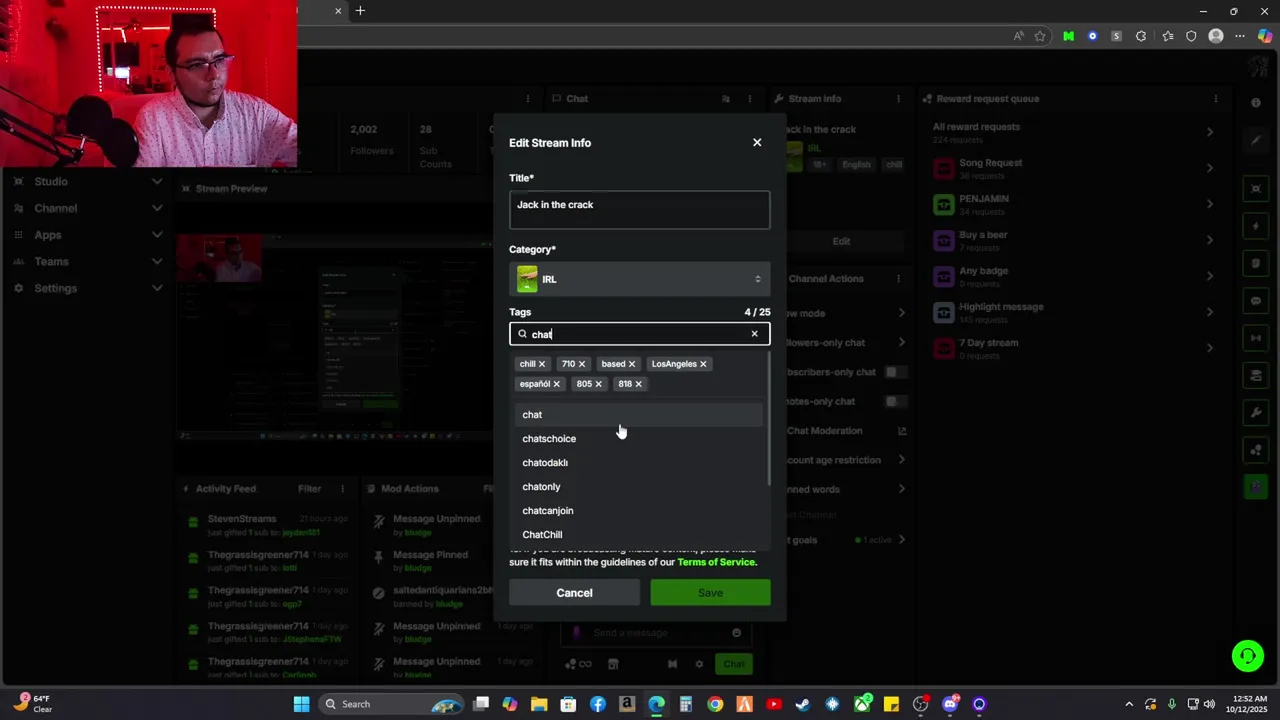Viewport: 1280px width, 720px height.
Task: Open Activity Feed panel options menu
Action: [343, 489]
